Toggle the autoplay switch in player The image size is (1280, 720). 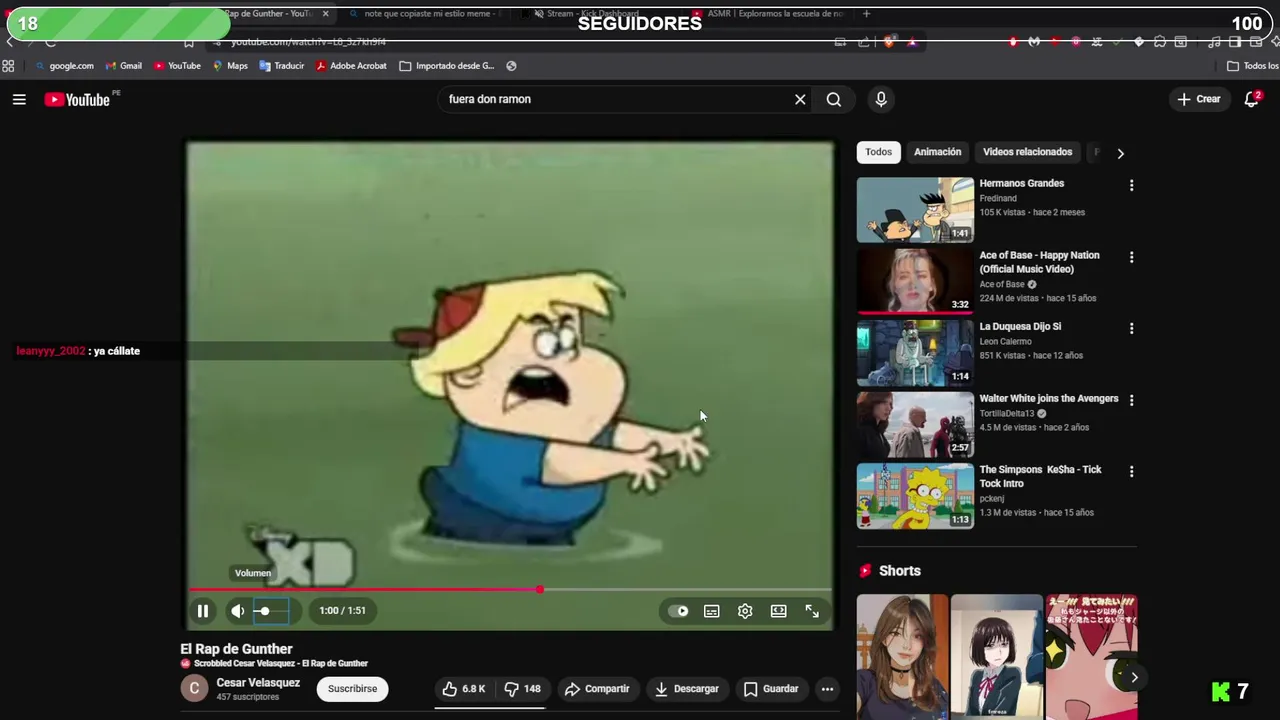point(678,611)
